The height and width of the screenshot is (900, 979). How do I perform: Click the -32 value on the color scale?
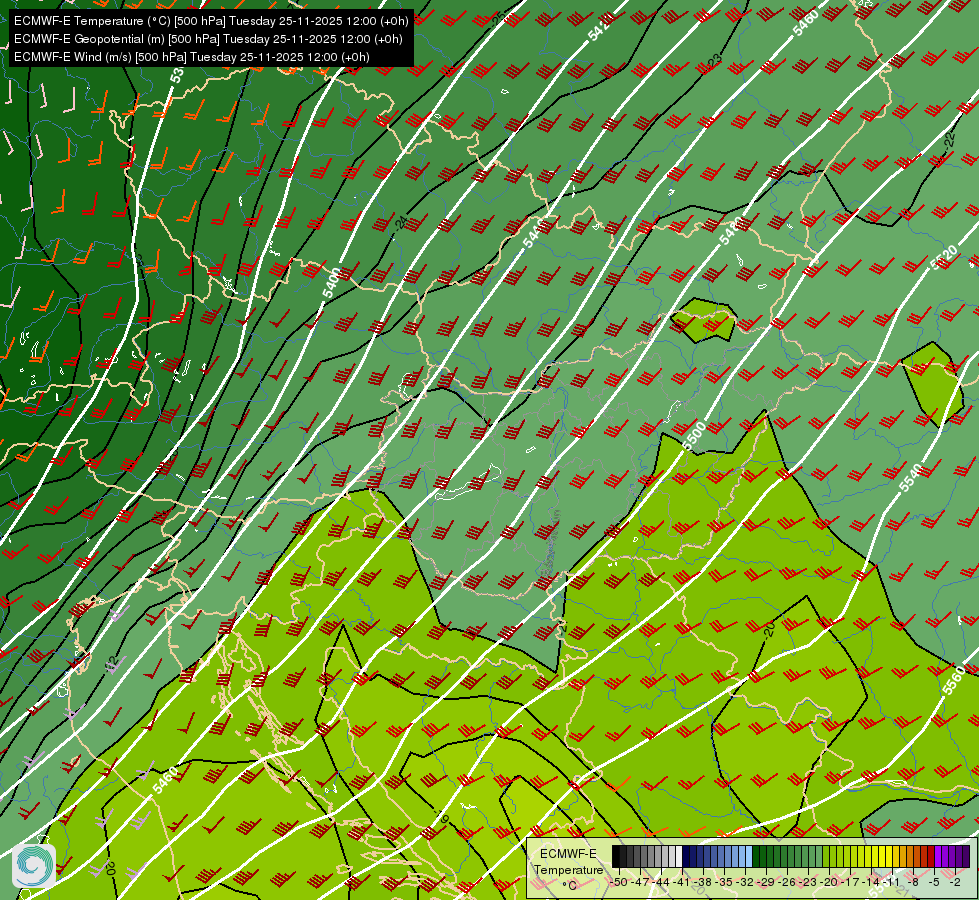745,882
